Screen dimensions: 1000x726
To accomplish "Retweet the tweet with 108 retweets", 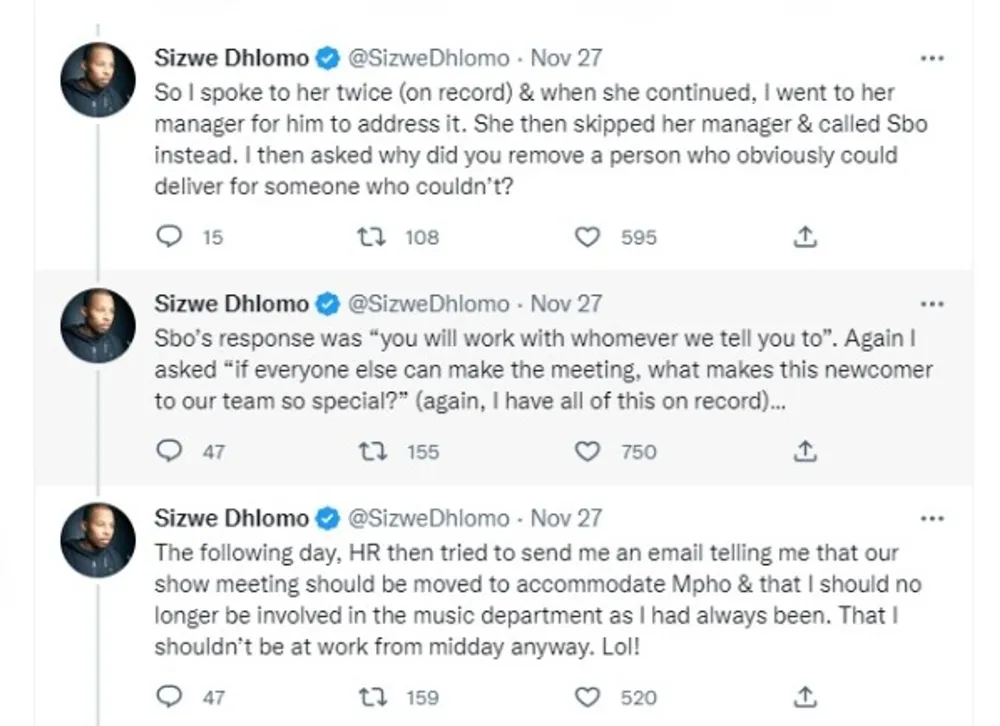I will [x=370, y=237].
